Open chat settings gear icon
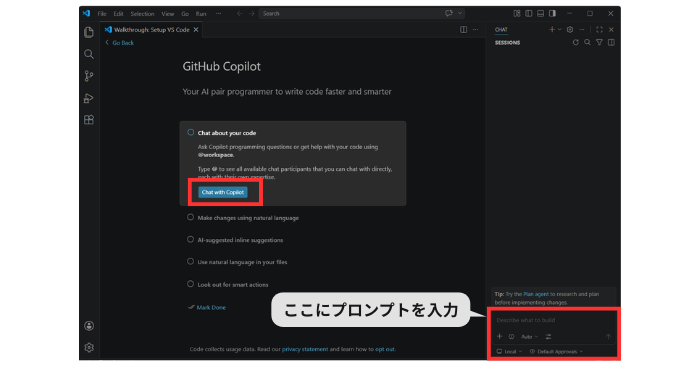 (x=570, y=29)
